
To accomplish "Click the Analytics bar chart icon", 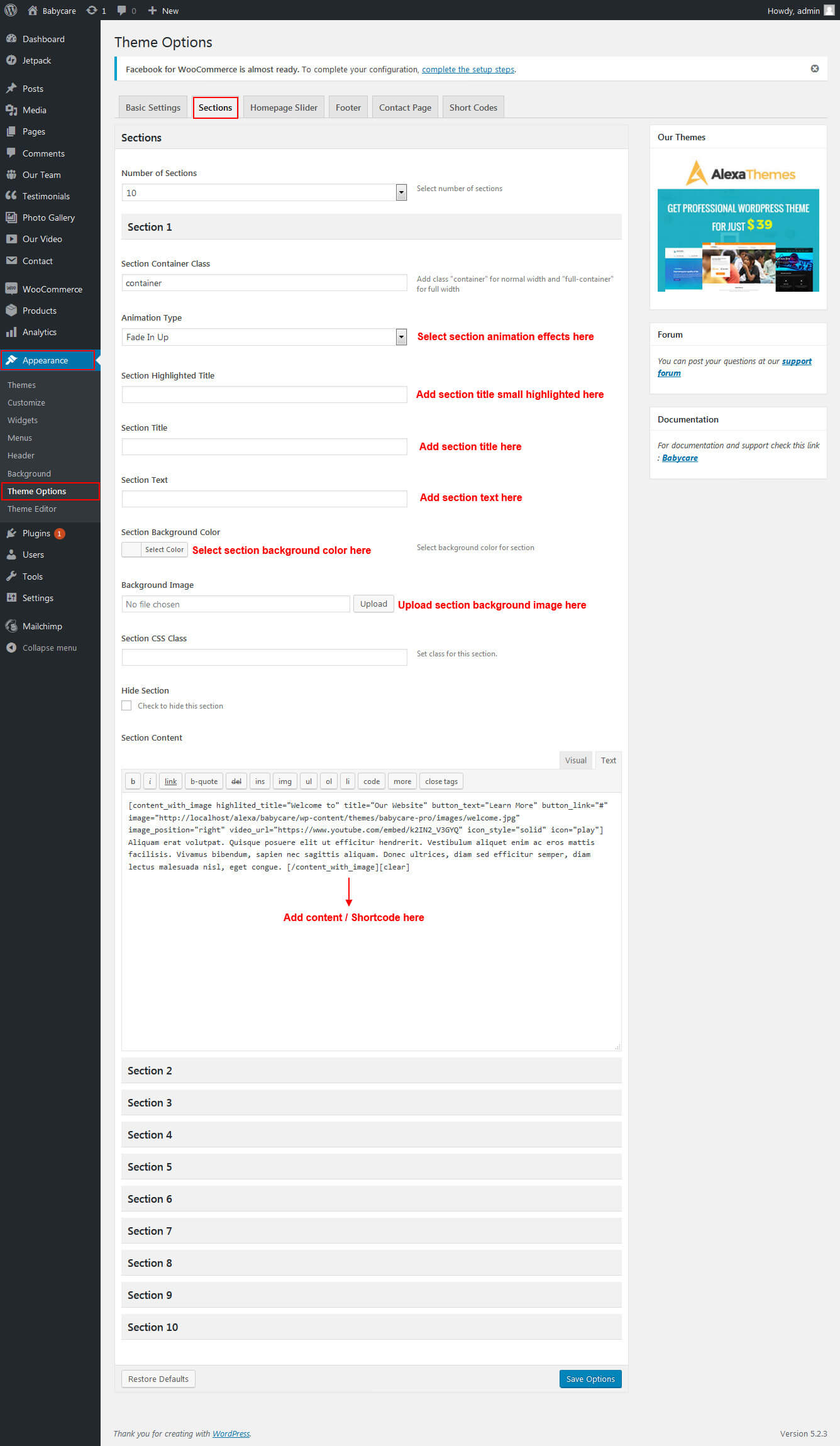I will click(x=11, y=332).
